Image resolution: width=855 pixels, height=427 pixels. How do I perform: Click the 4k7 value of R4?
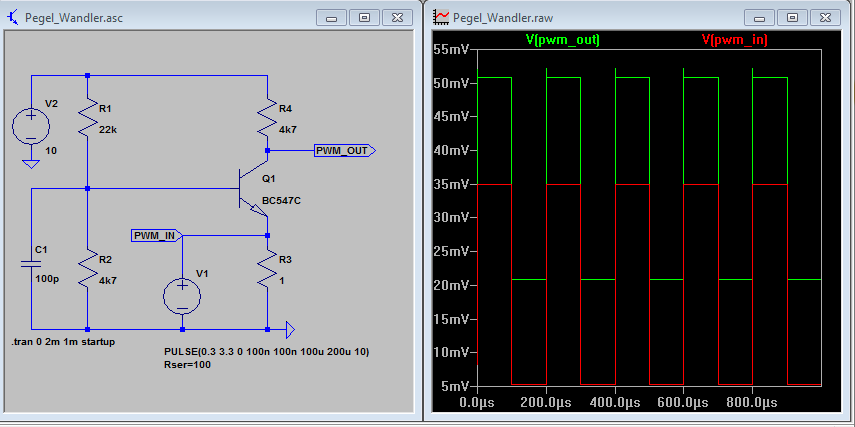[x=287, y=130]
